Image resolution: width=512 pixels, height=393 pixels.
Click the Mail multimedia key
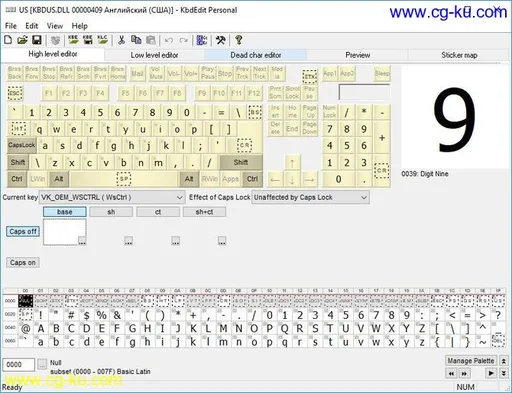[x=138, y=73]
